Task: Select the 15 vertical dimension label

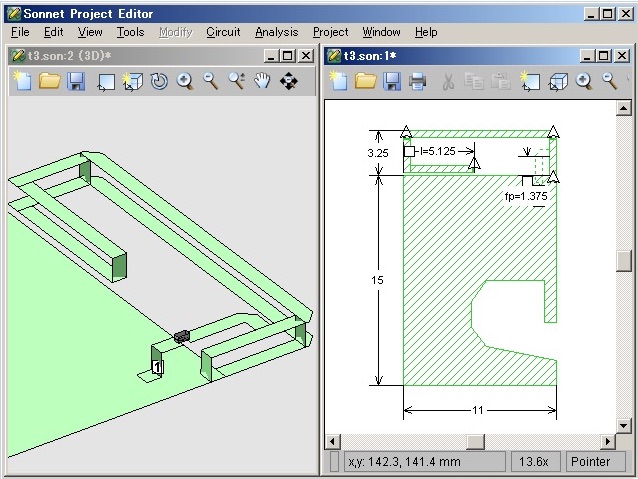Action: pos(377,280)
